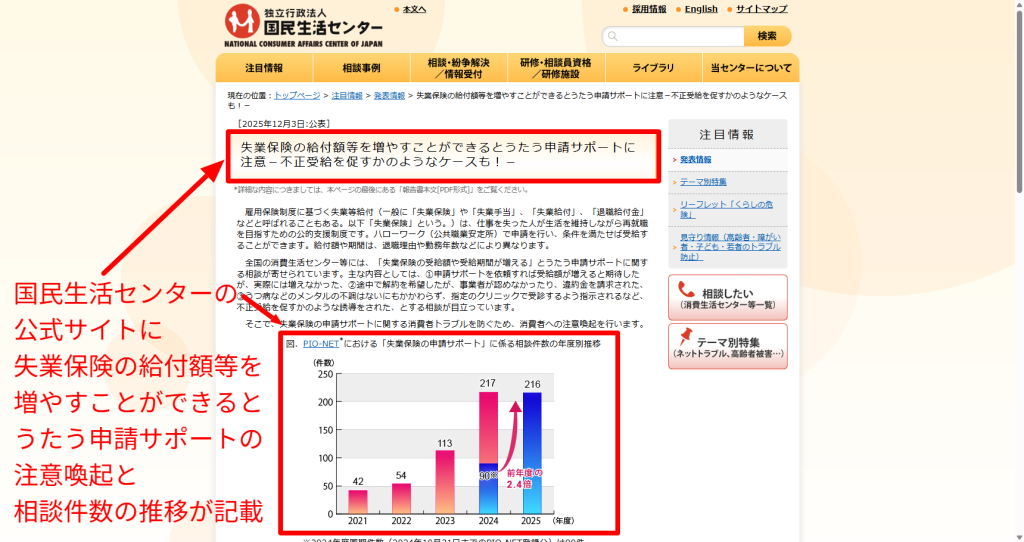Open 見守り情報 sidebar link
The height and width of the screenshot is (542, 1024).
point(730,247)
